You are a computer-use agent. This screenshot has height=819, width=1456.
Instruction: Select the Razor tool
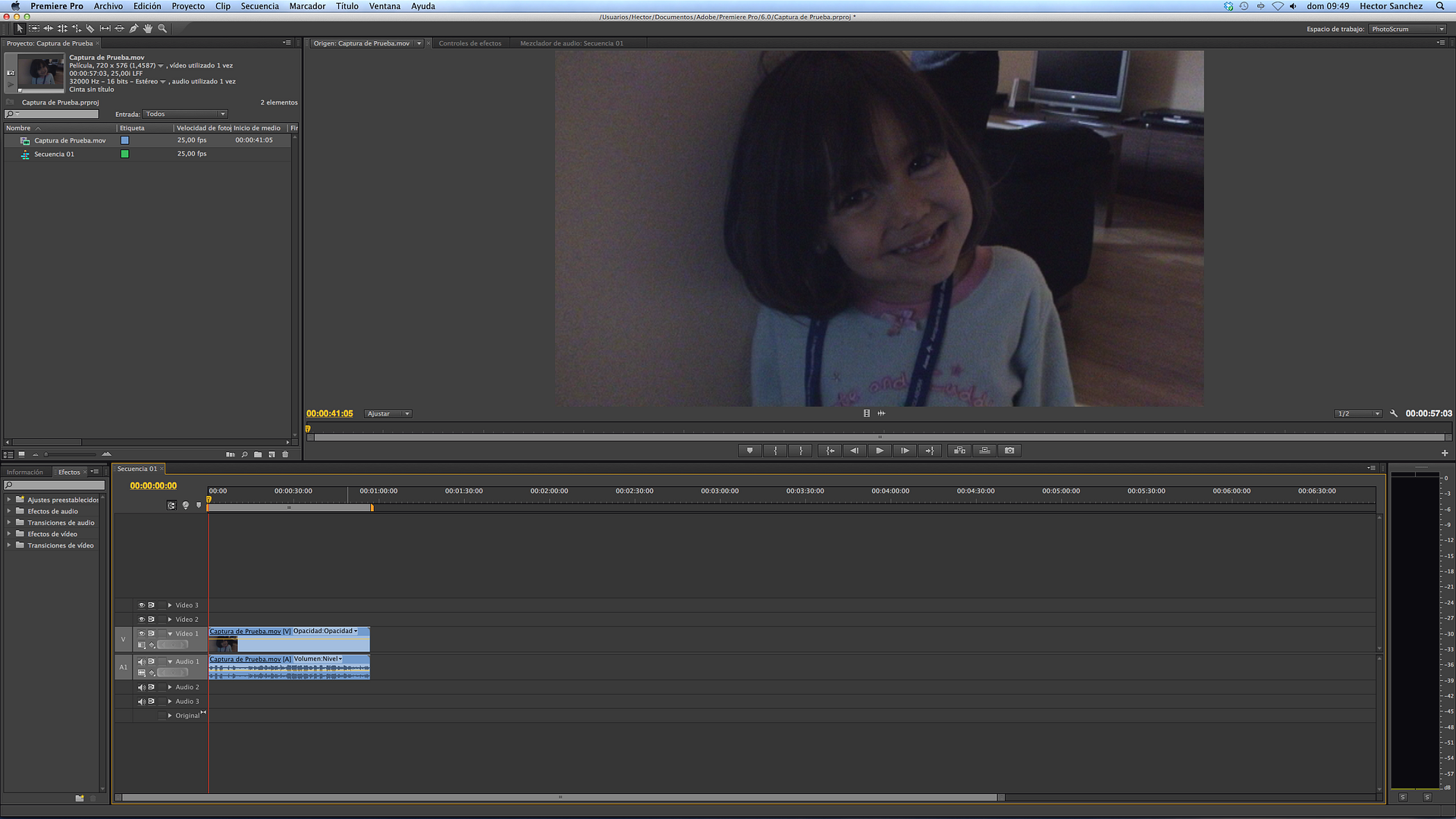coord(90,29)
